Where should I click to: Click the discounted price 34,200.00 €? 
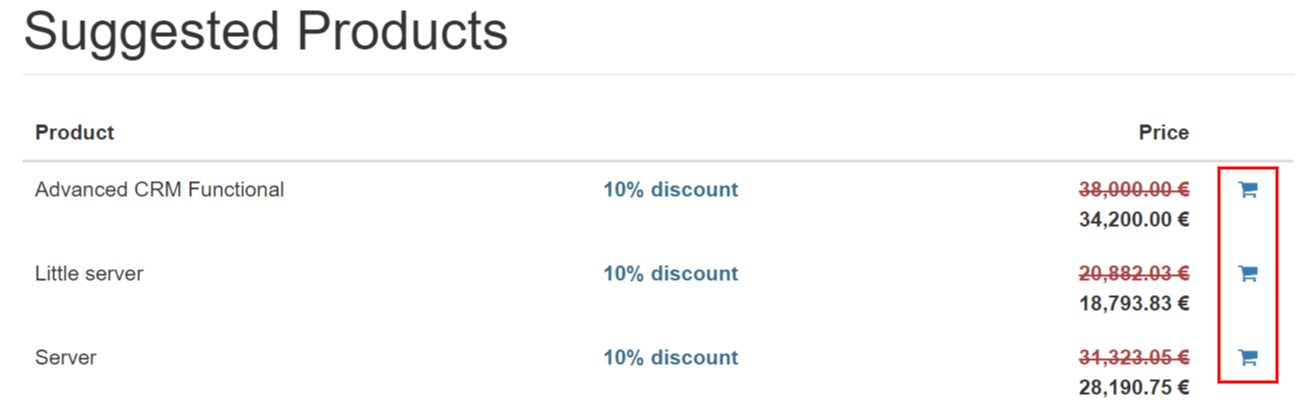1133,219
